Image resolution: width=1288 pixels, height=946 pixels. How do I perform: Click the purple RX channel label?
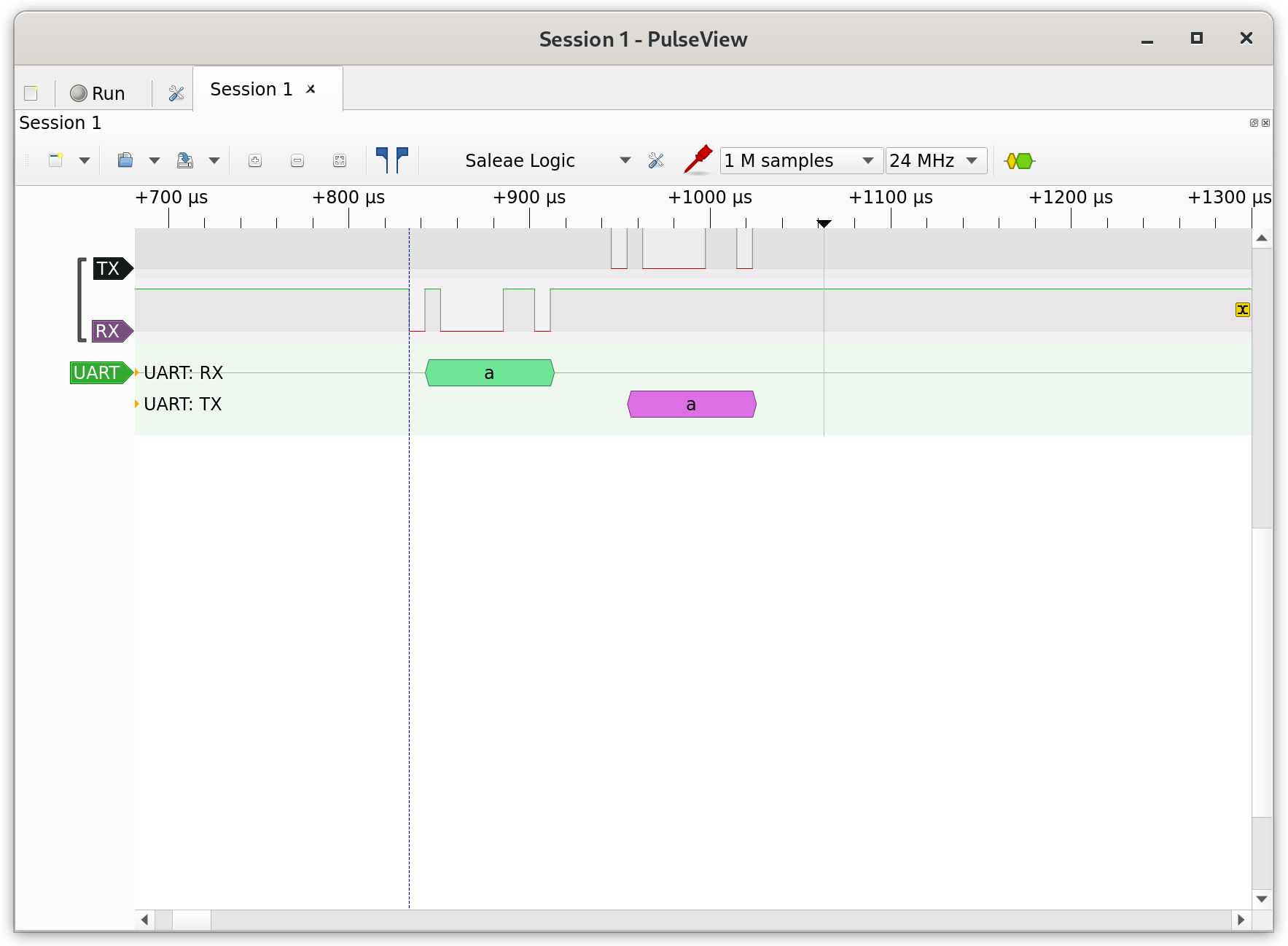pyautogui.click(x=109, y=332)
